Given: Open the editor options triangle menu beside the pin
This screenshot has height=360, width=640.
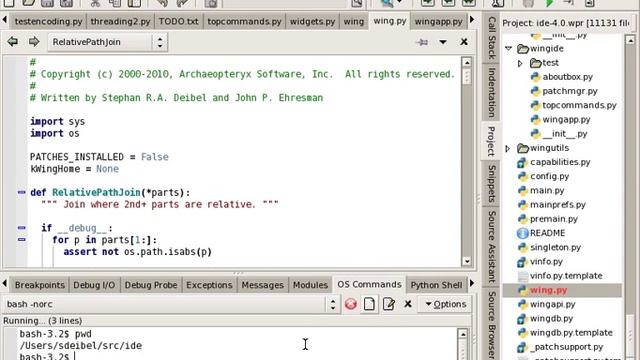Looking at the screenshot, I should pos(443,42).
